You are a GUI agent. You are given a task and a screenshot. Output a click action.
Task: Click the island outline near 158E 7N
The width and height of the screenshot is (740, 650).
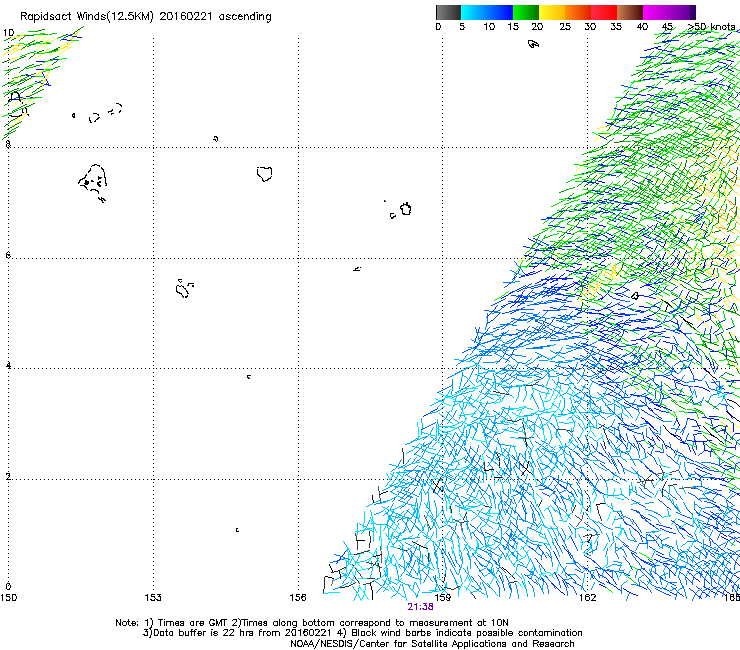click(405, 209)
